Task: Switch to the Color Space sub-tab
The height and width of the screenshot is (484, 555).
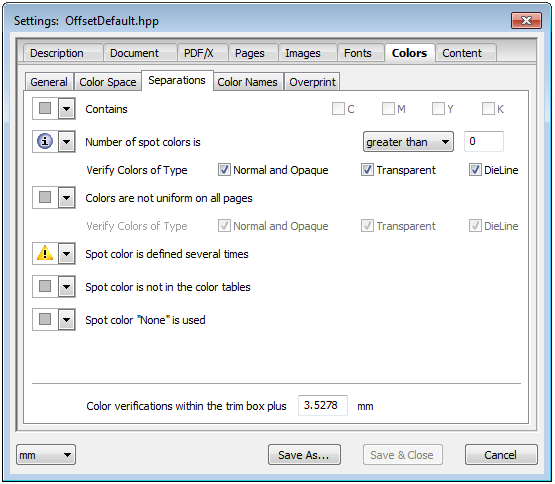Action: (x=108, y=82)
